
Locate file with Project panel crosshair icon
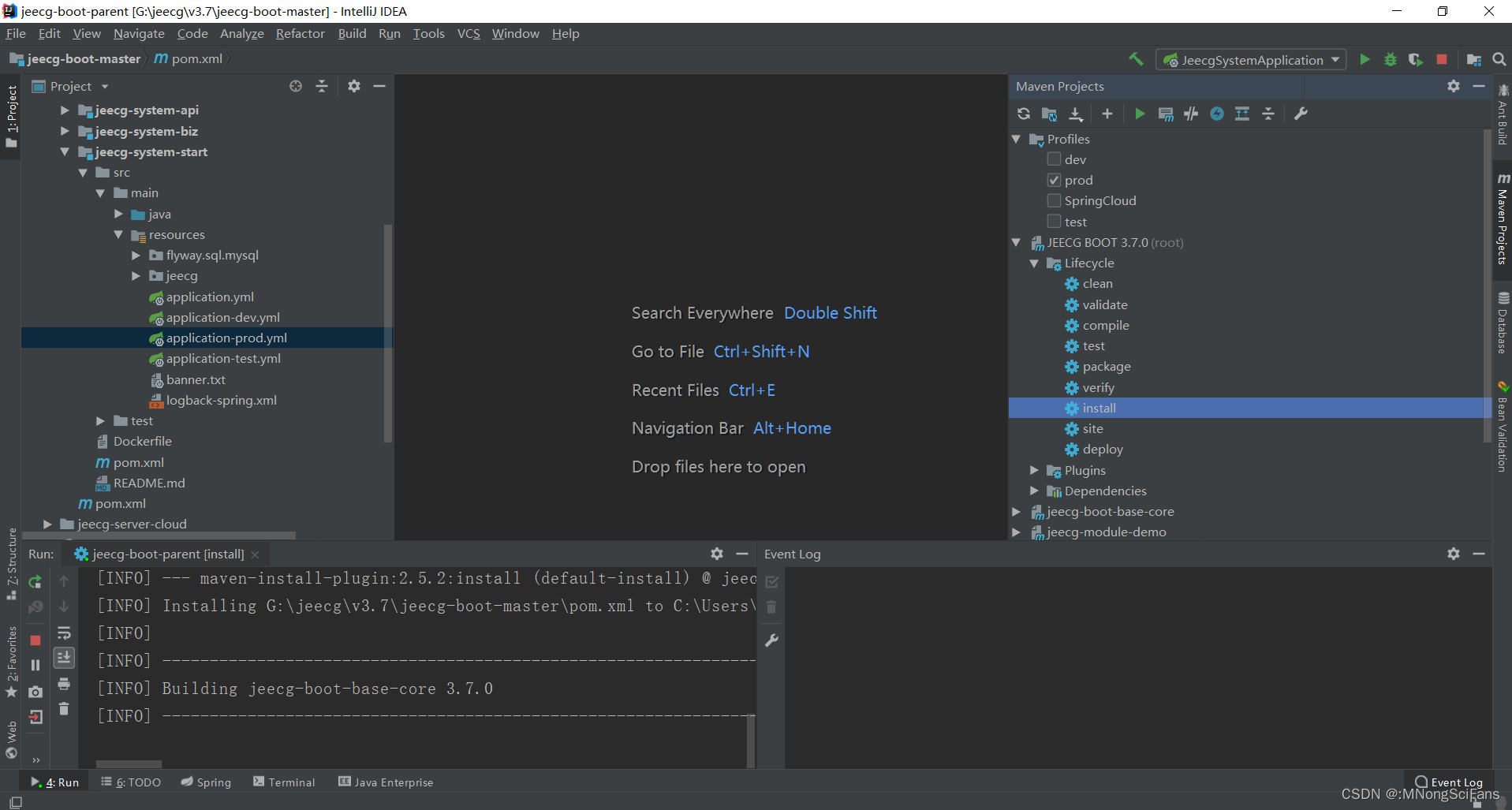pyautogui.click(x=296, y=86)
